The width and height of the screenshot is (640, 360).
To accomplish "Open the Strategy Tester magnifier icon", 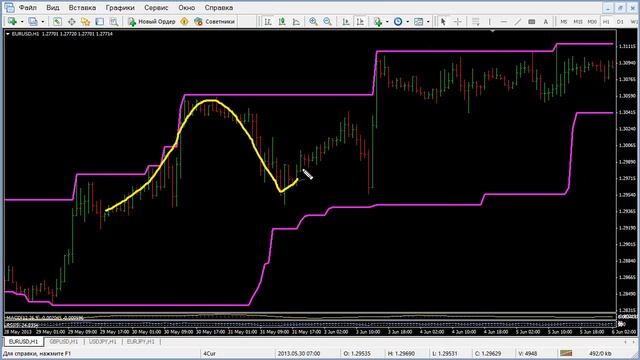I will (114, 22).
